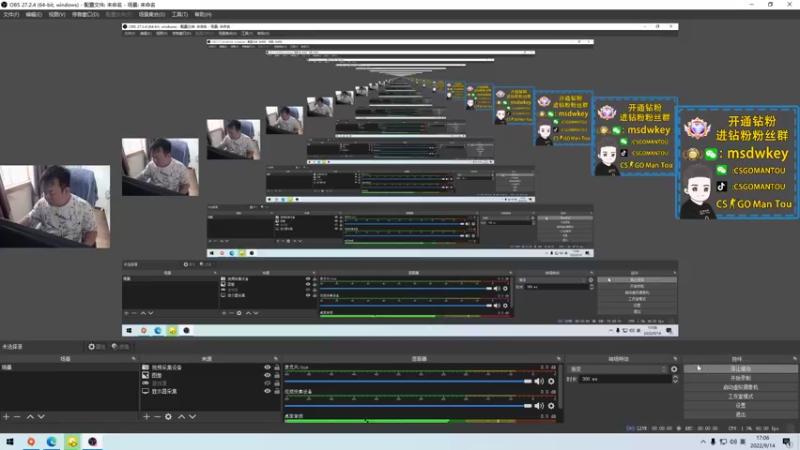Open the 场景集合(S) menu

coord(152,14)
